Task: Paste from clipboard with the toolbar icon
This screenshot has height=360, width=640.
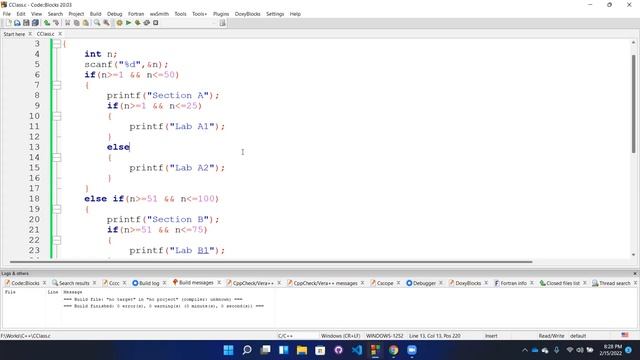Action: (x=85, y=23)
